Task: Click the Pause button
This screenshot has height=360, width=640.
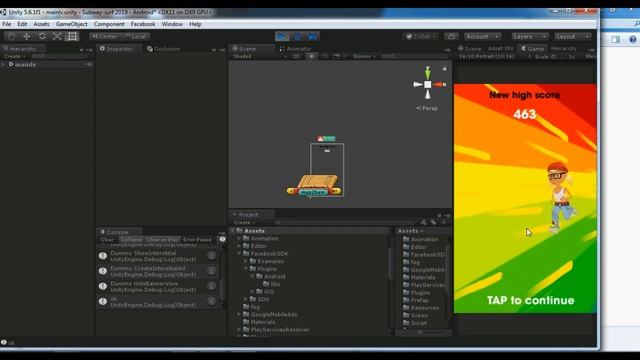Action: pyautogui.click(x=298, y=36)
